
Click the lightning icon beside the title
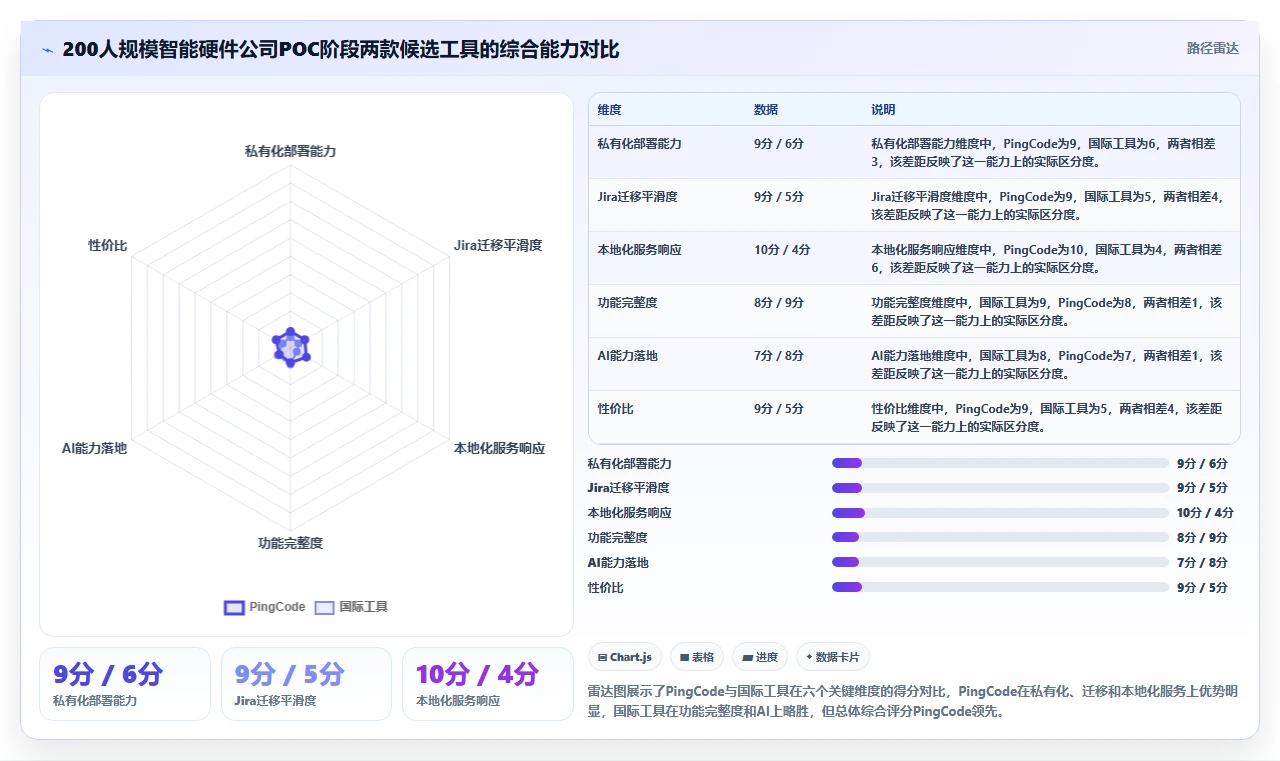(x=47, y=50)
